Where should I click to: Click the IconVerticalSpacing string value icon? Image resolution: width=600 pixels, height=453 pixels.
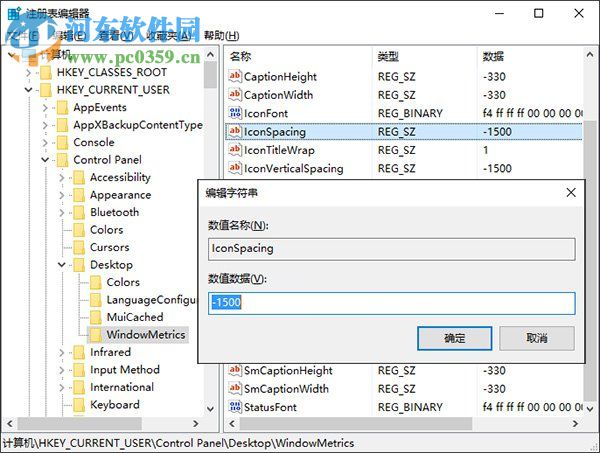235,168
